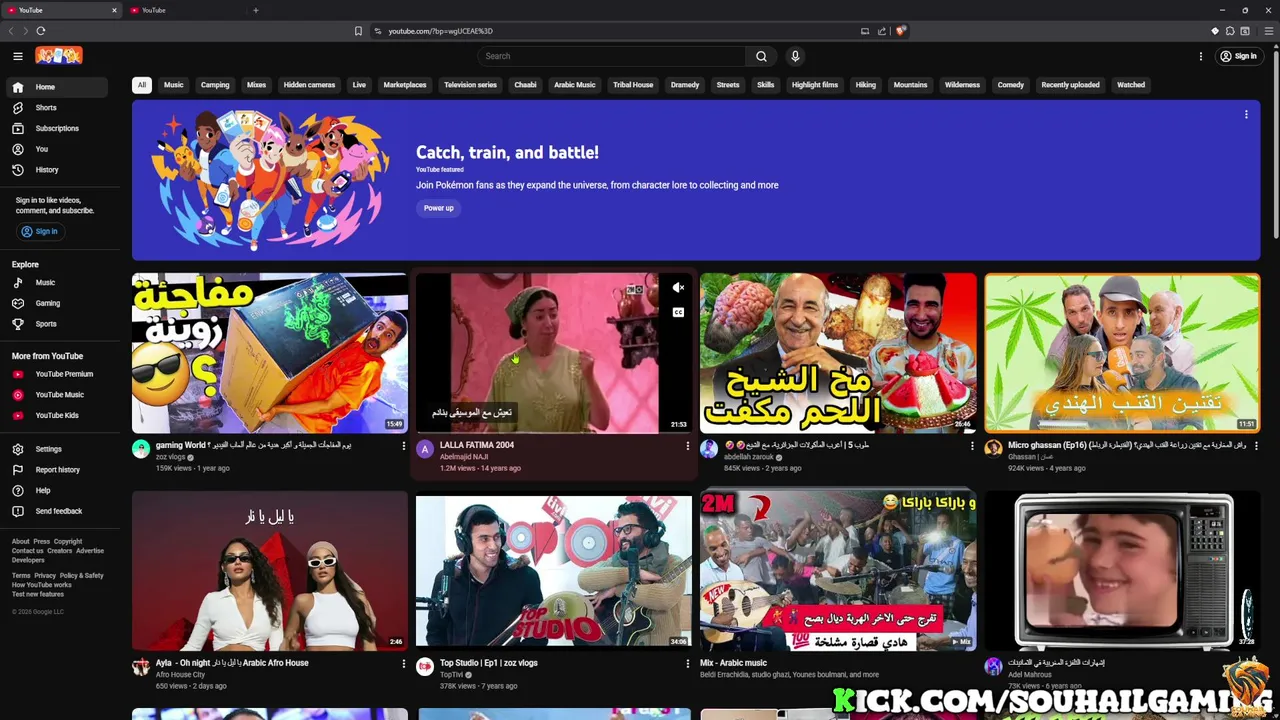Click the browser address bar URL

pyautogui.click(x=440, y=31)
